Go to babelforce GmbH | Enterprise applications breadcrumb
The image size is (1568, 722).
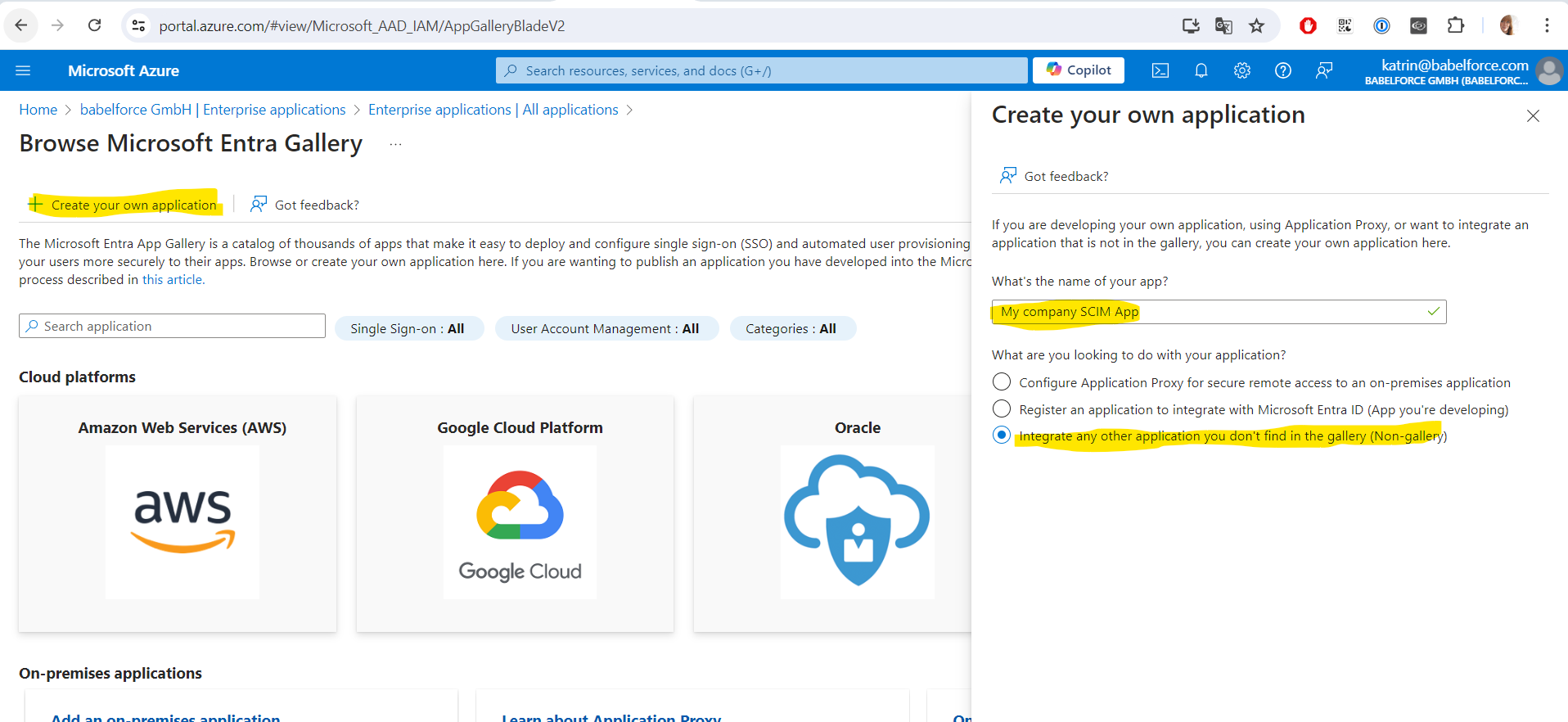coord(213,110)
